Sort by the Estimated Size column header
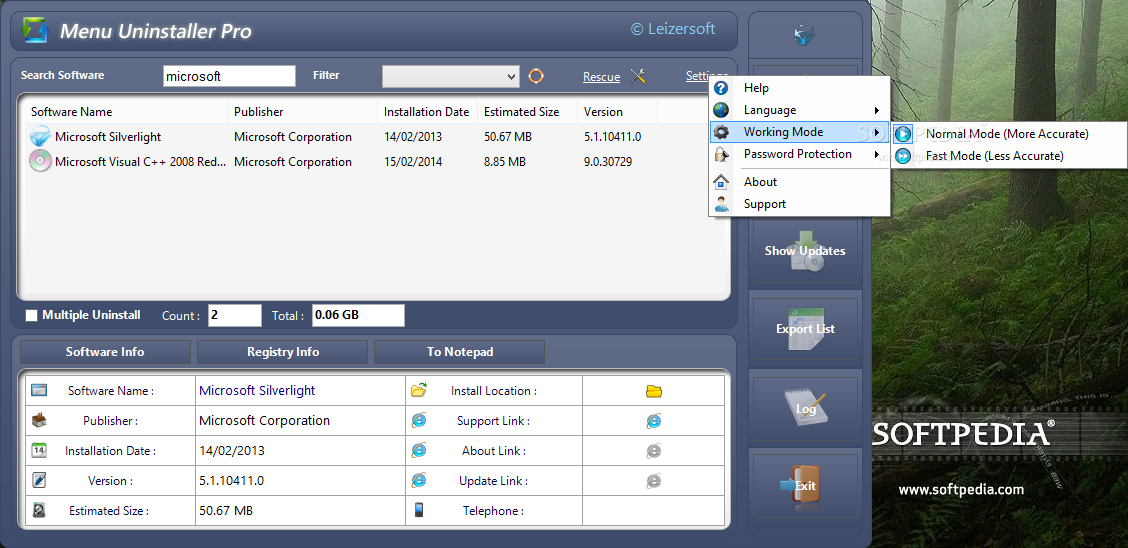Image resolution: width=1128 pixels, height=548 pixels. point(528,111)
